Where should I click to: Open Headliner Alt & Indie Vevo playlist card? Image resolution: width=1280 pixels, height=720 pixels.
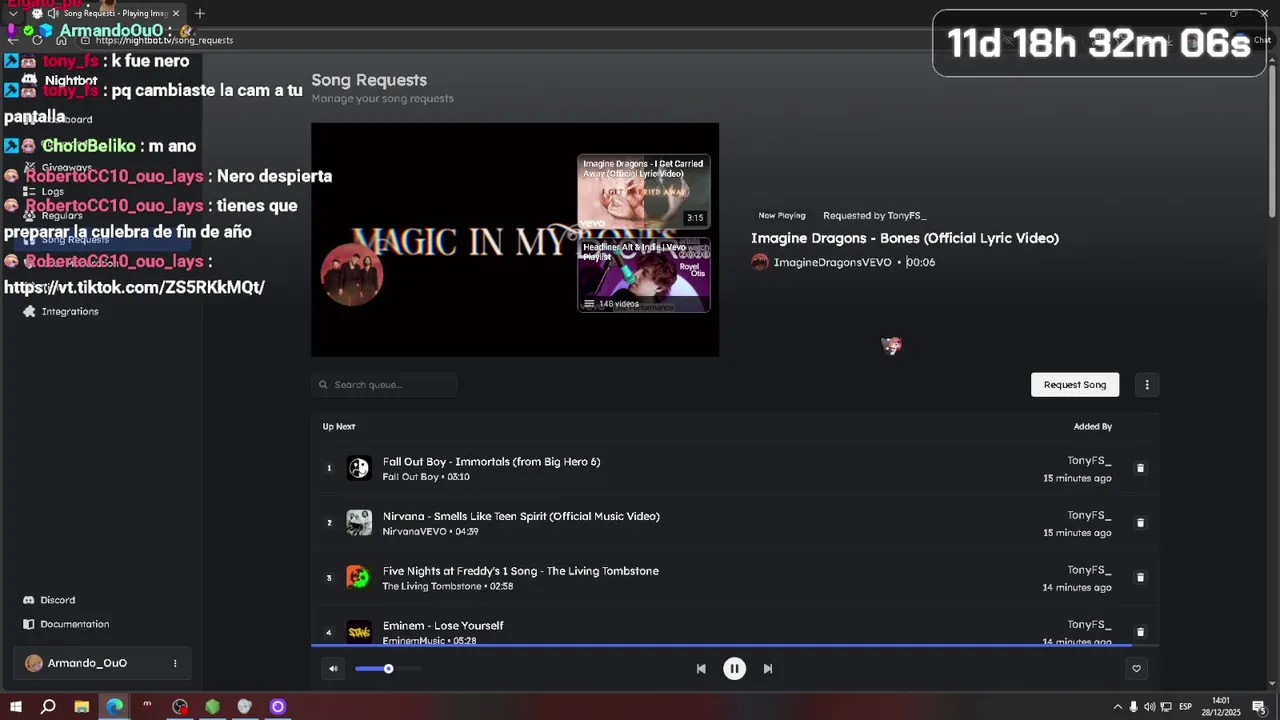point(644,276)
